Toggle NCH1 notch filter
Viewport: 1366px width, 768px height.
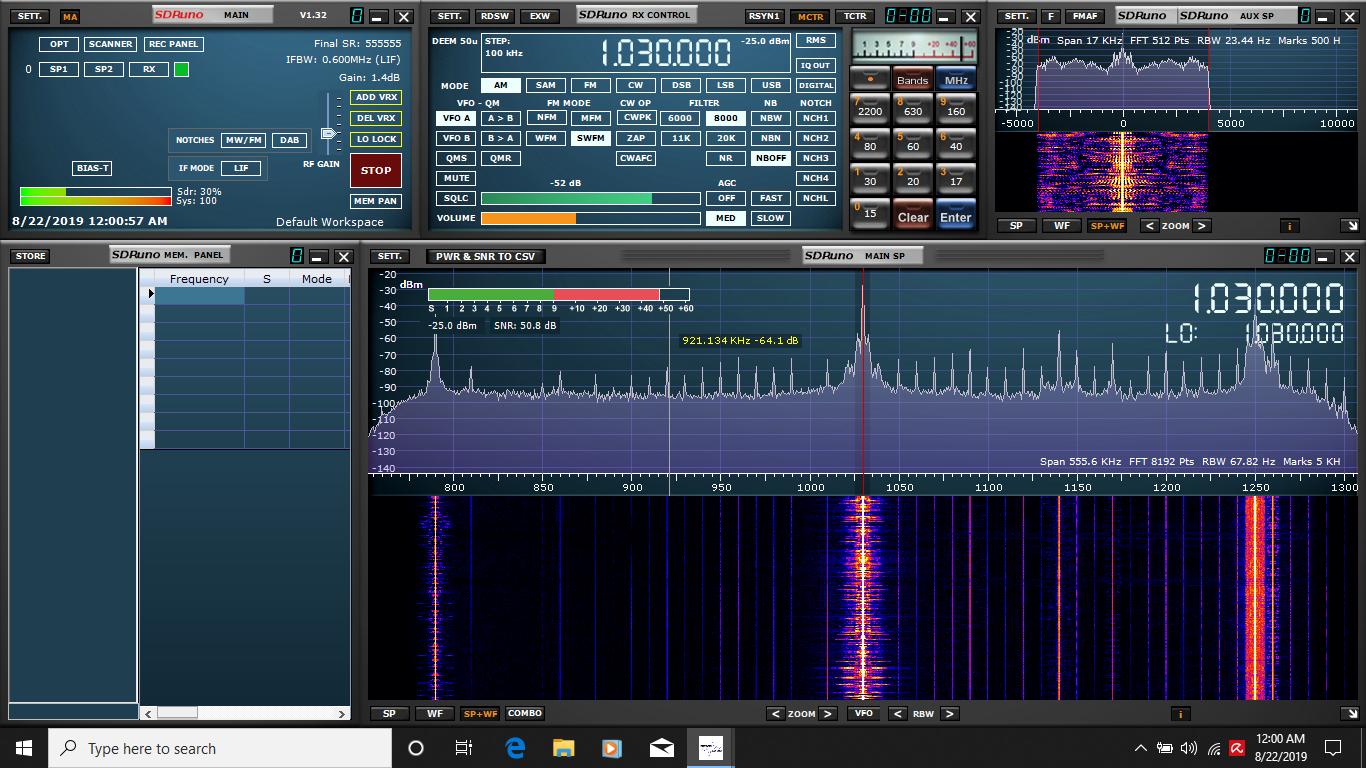[x=816, y=118]
